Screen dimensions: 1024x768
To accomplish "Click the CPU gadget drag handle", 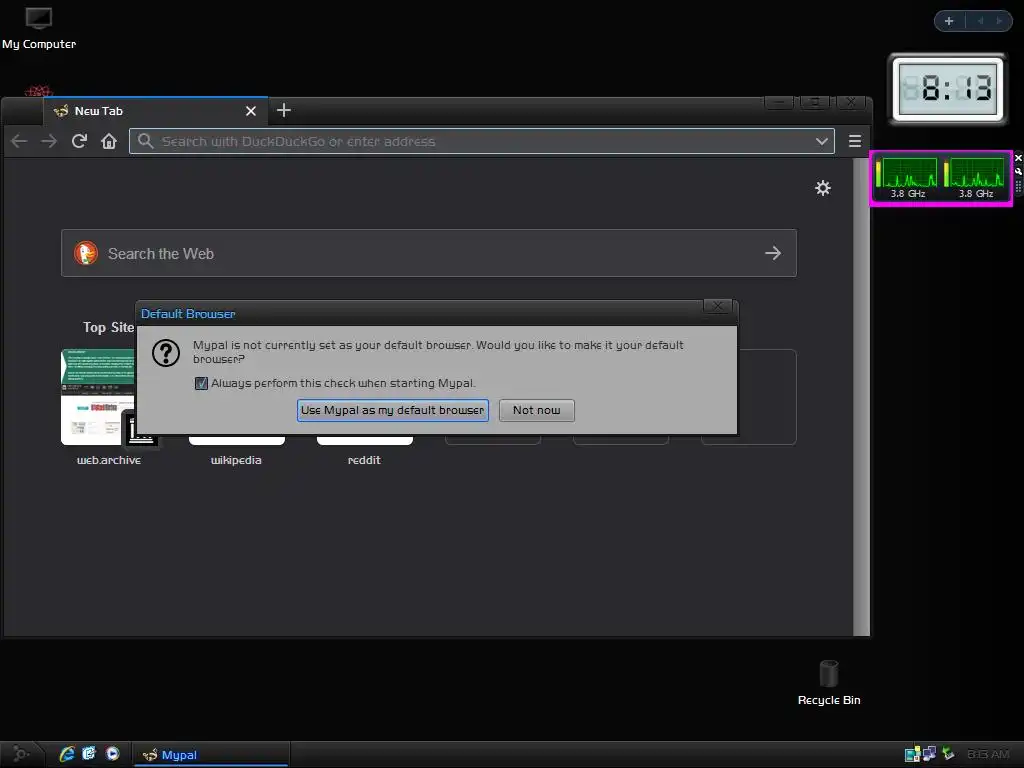I will coord(1018,186).
